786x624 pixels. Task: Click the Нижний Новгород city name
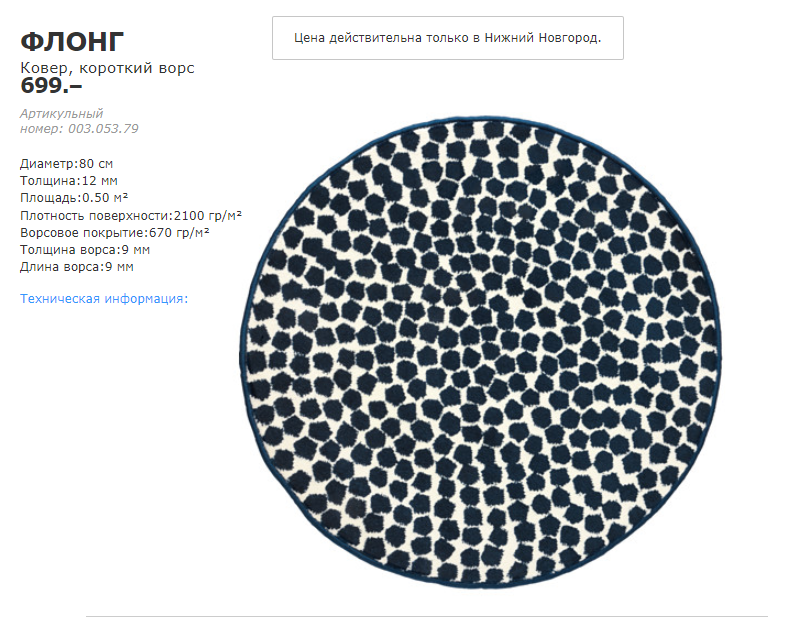541,38
